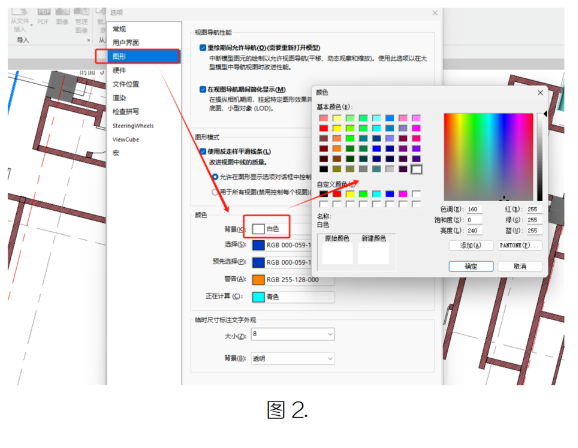Screen dimensions: 578x448
Task: Click the PANTONE button
Action: pos(520,246)
